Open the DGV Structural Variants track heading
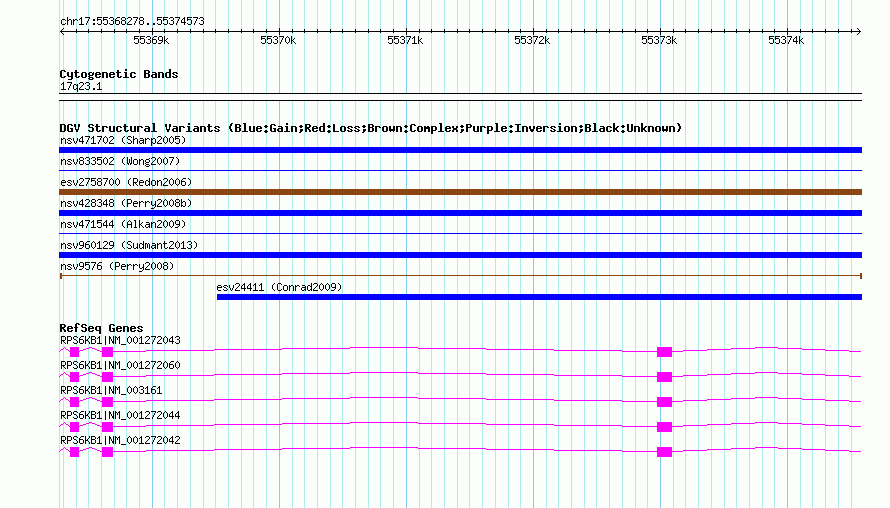This screenshot has height=508, width=890. [x=371, y=128]
